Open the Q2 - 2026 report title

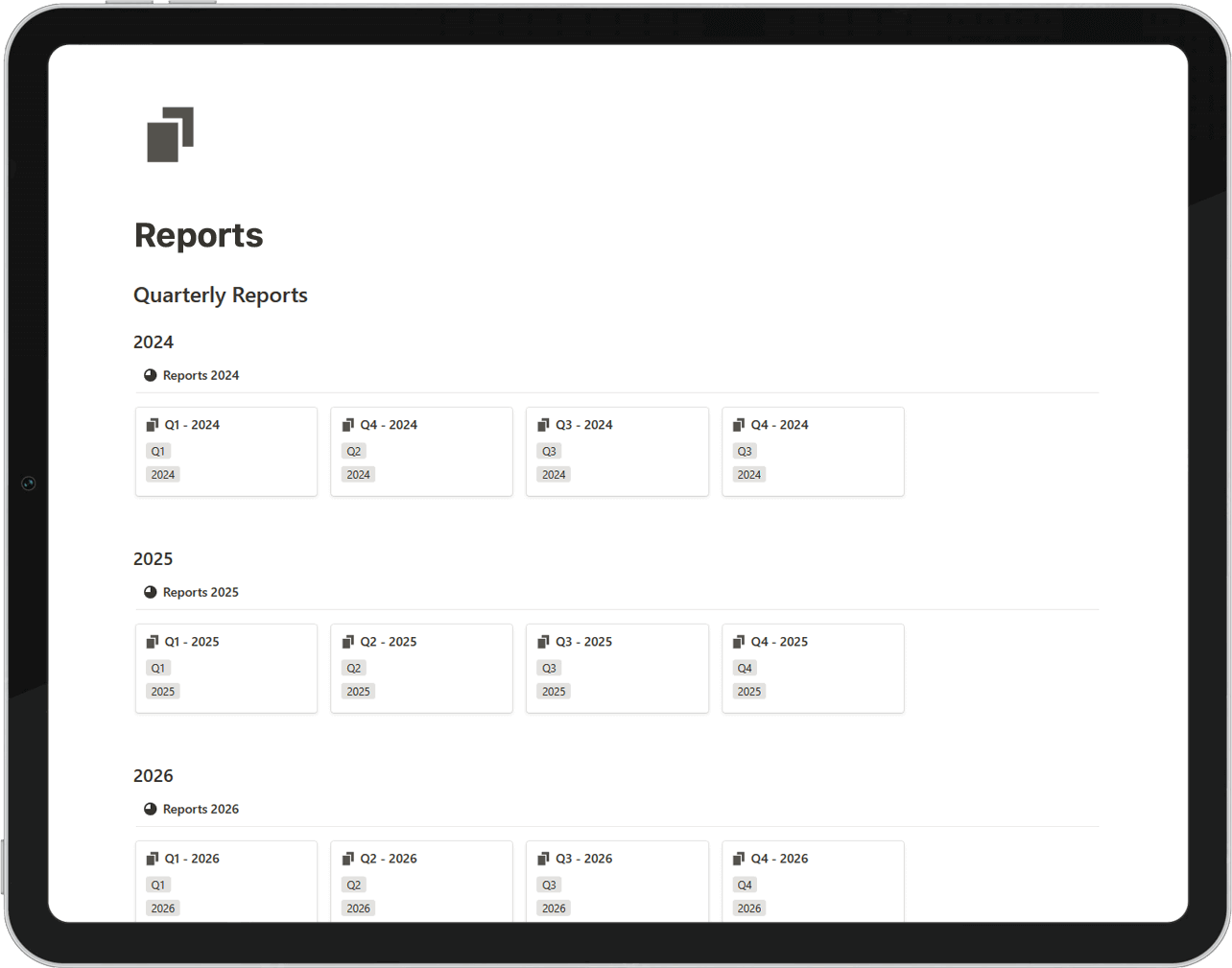tap(388, 859)
